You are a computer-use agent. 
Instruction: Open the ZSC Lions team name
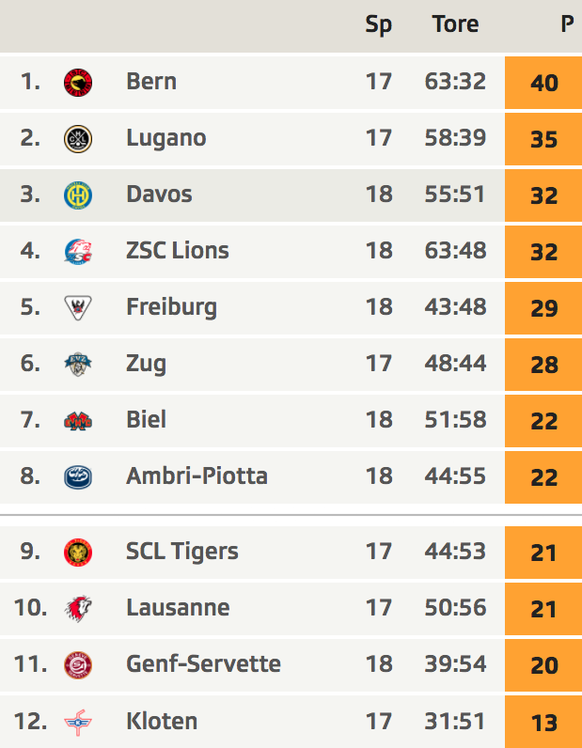click(177, 250)
